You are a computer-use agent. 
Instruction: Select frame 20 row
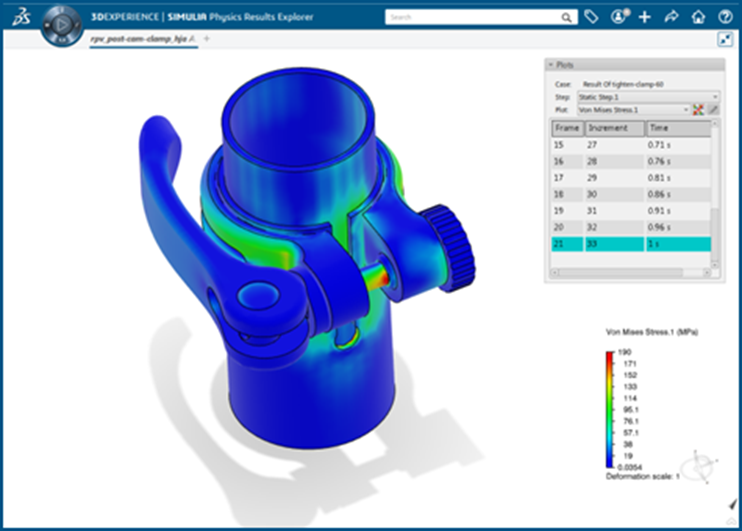click(x=631, y=227)
